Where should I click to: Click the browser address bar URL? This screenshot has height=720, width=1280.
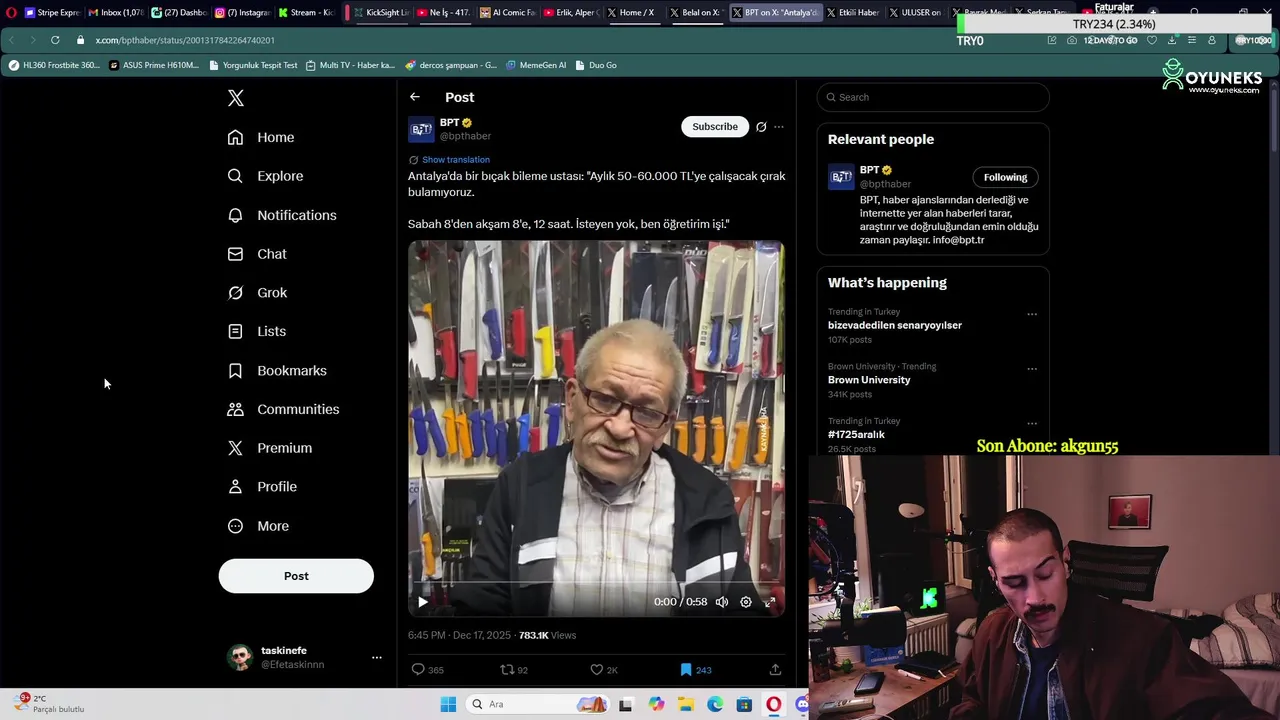click(x=185, y=40)
